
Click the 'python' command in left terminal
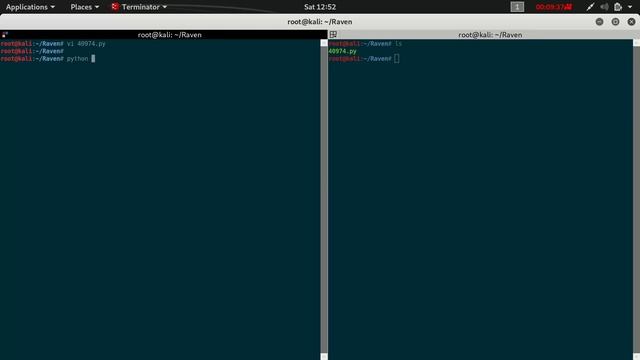(78, 59)
